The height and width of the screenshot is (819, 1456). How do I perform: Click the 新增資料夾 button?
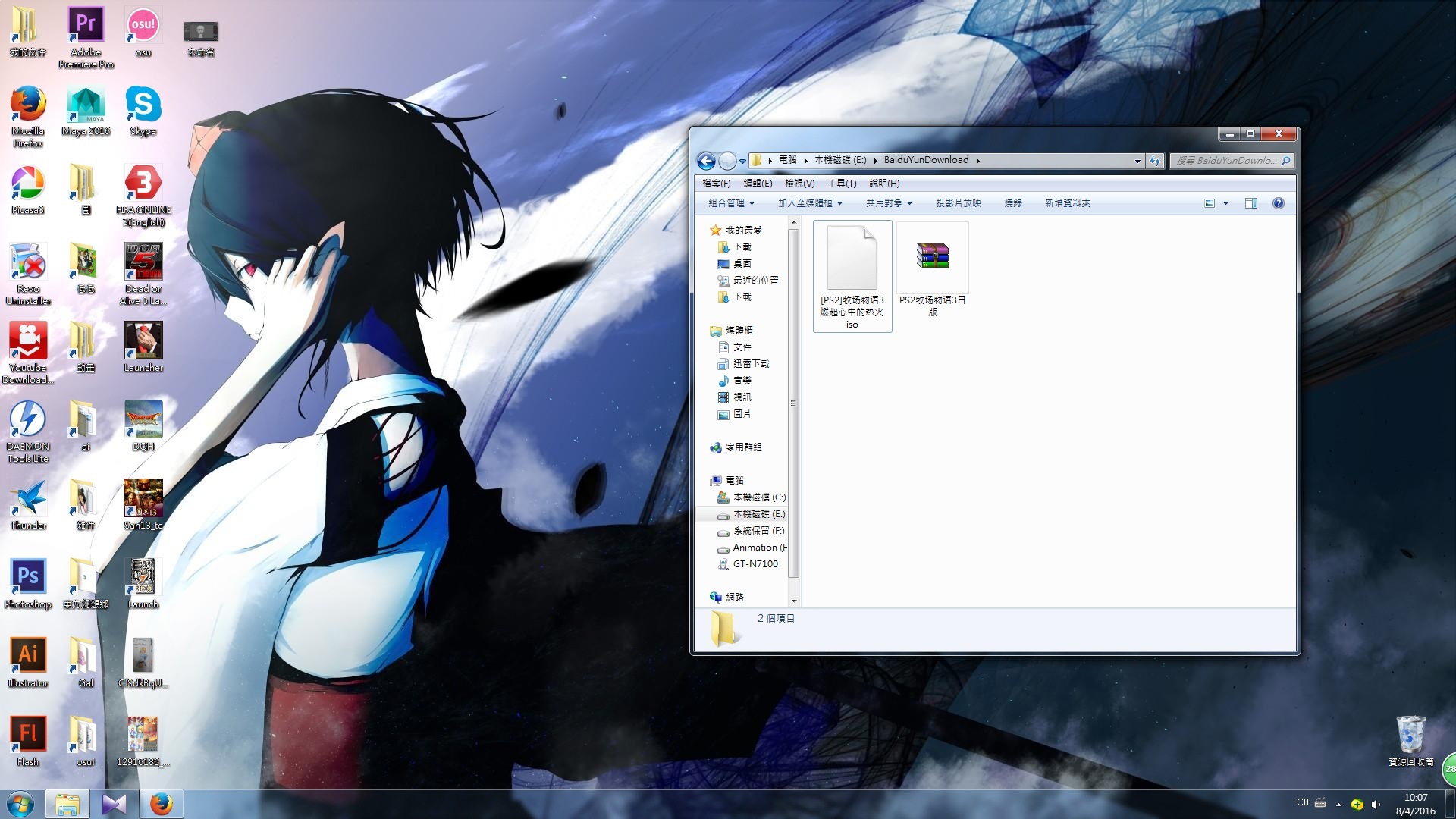coord(1067,203)
